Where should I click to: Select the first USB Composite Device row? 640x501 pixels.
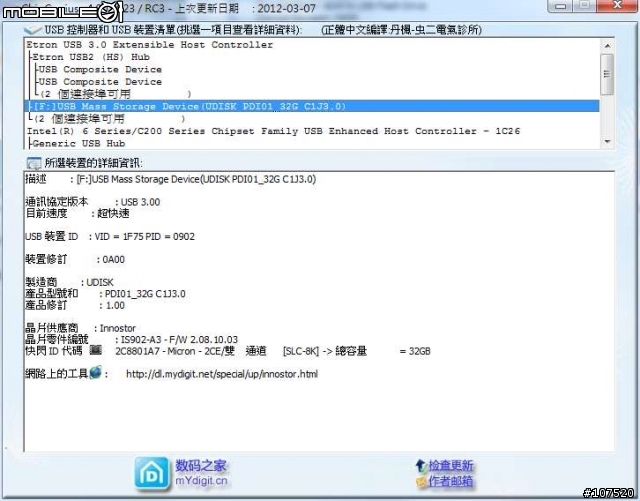100,69
